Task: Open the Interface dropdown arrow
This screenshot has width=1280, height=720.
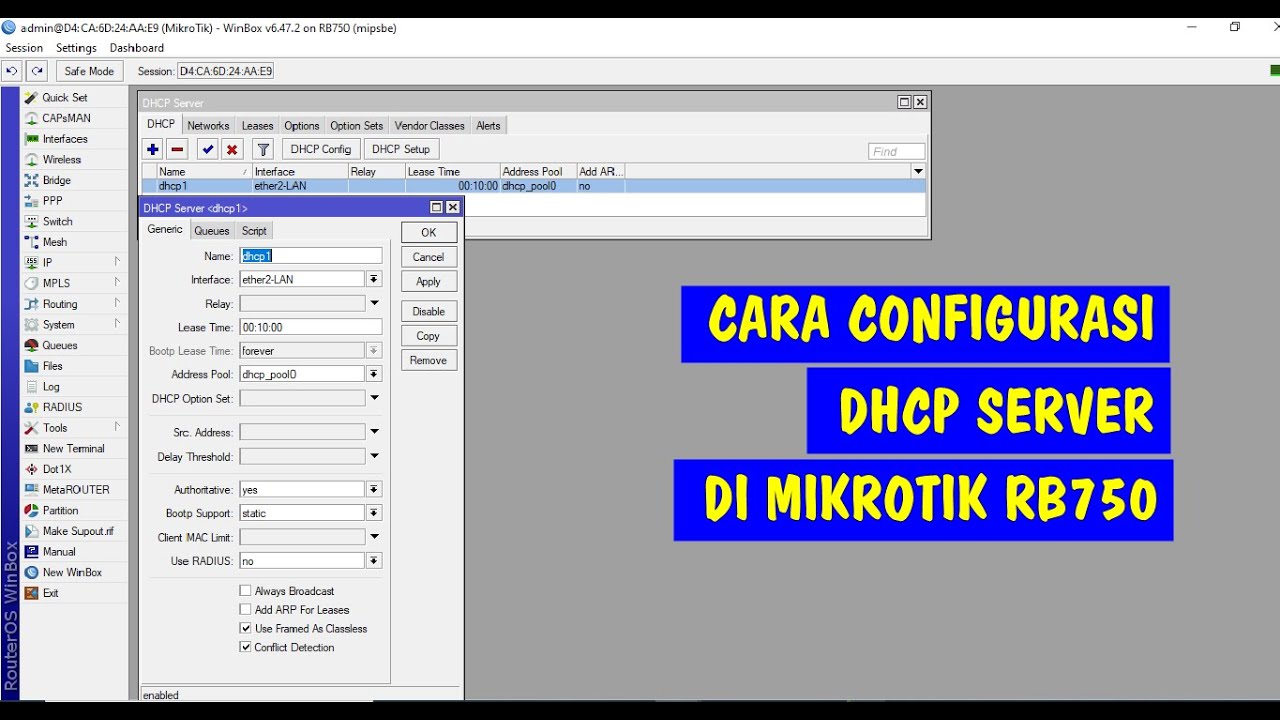Action: (x=374, y=280)
